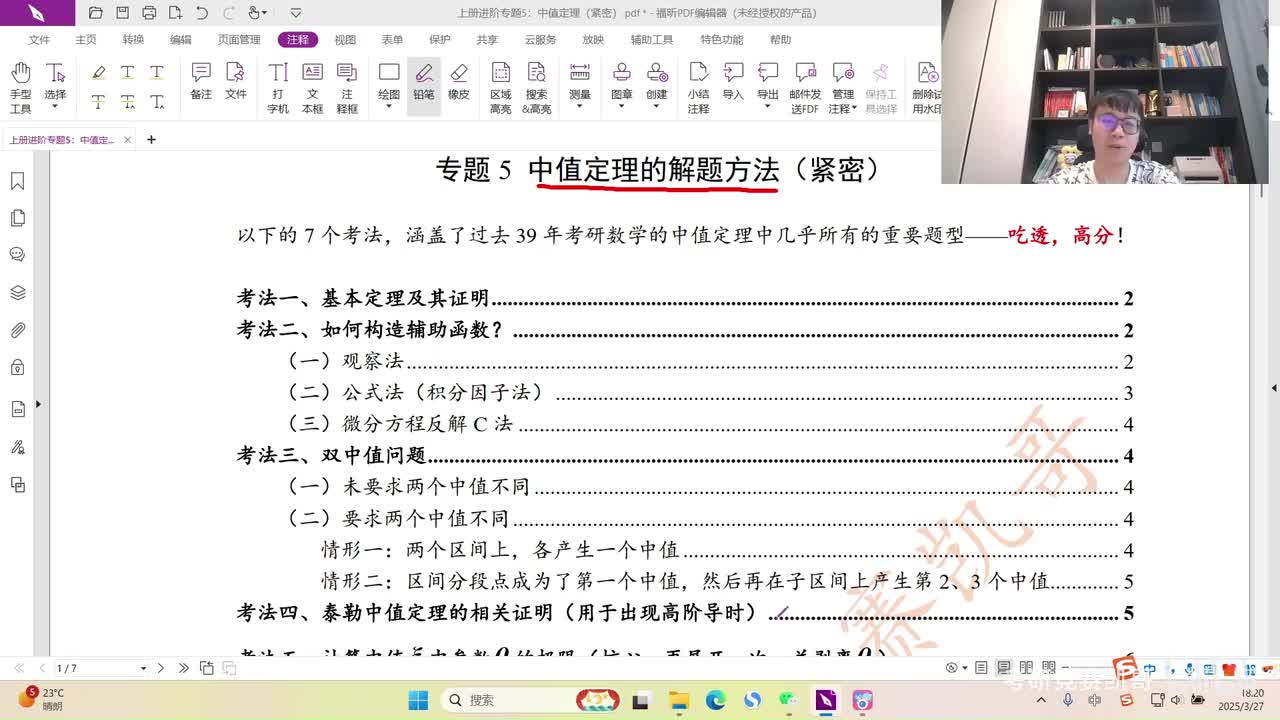
Task: Open the customize quick access toolbar dropdown
Action: [296, 13]
